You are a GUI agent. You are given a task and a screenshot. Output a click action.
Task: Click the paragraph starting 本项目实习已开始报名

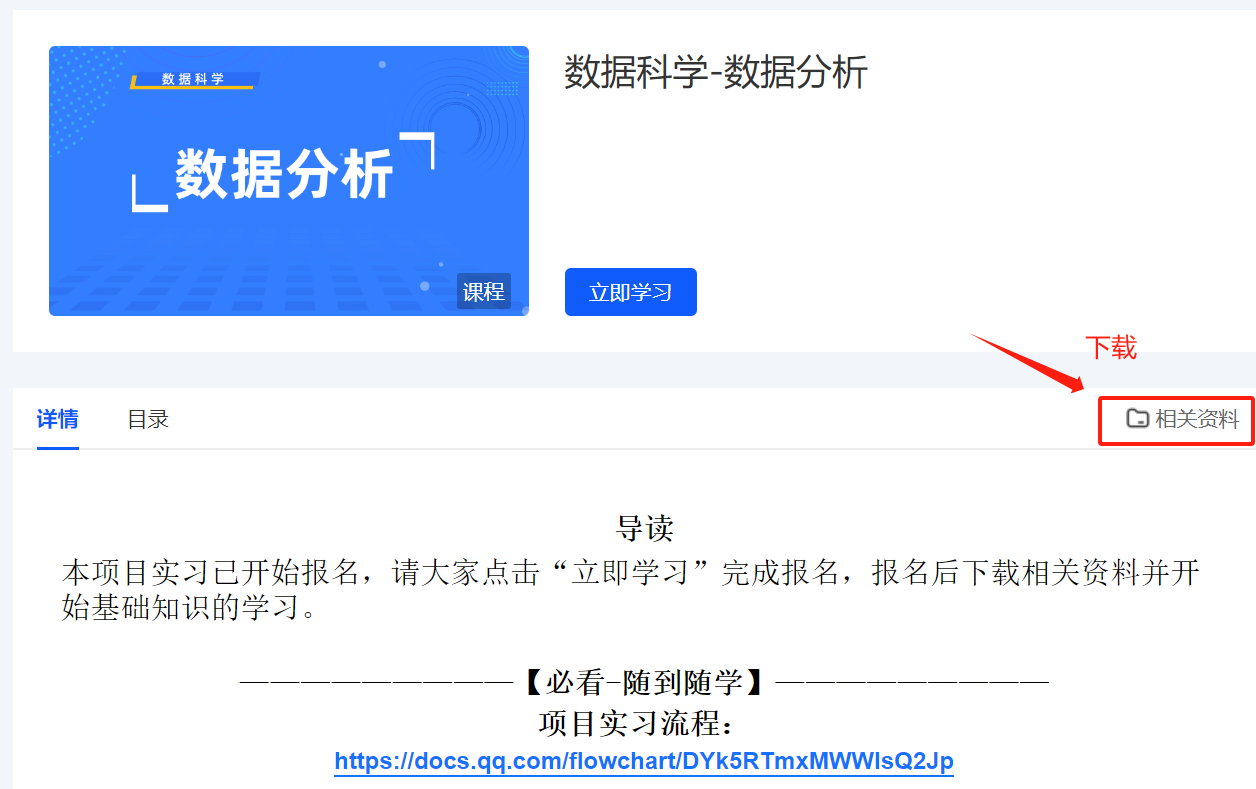point(631,590)
